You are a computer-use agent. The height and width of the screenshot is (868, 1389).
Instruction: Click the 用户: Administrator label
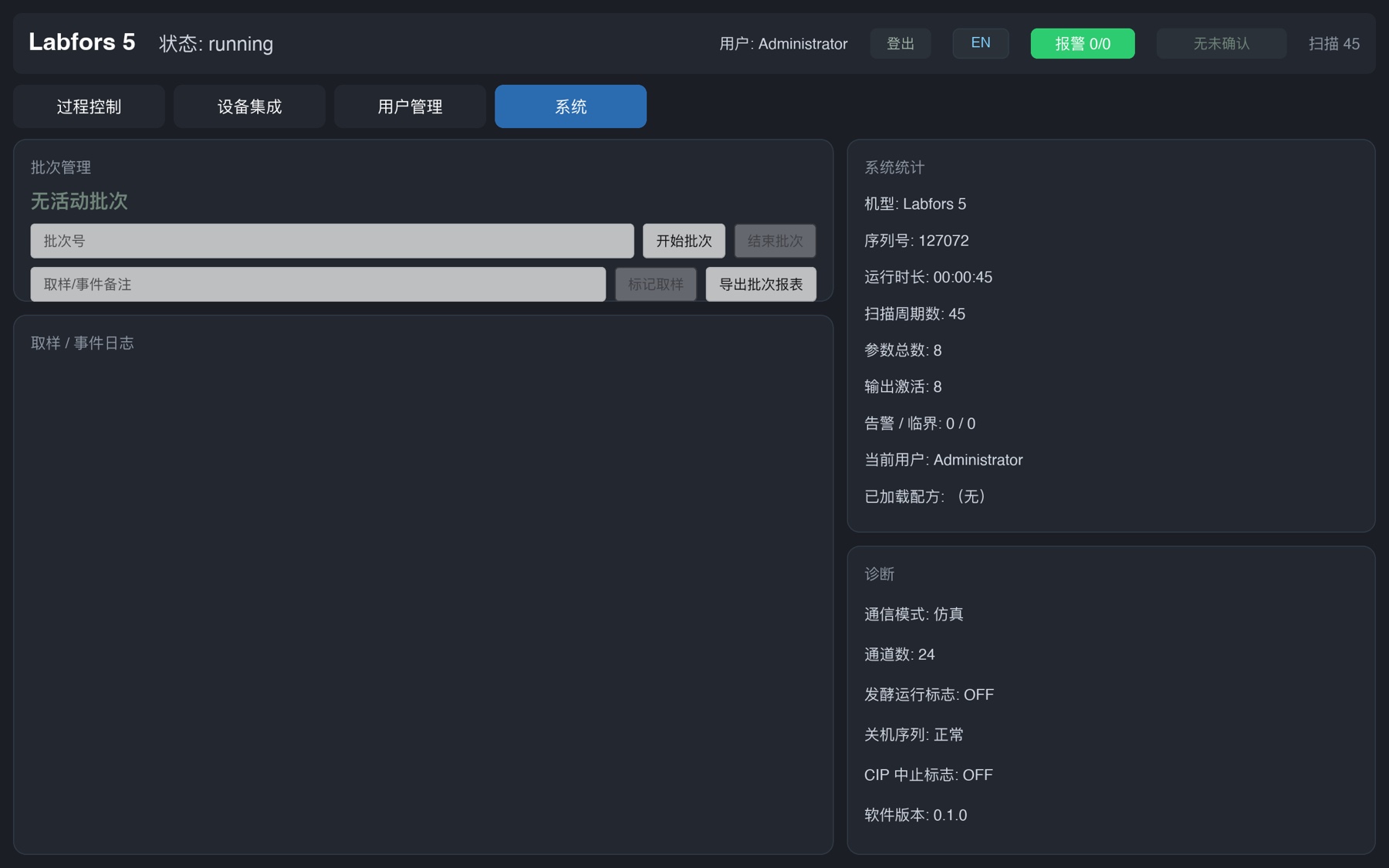(x=783, y=44)
